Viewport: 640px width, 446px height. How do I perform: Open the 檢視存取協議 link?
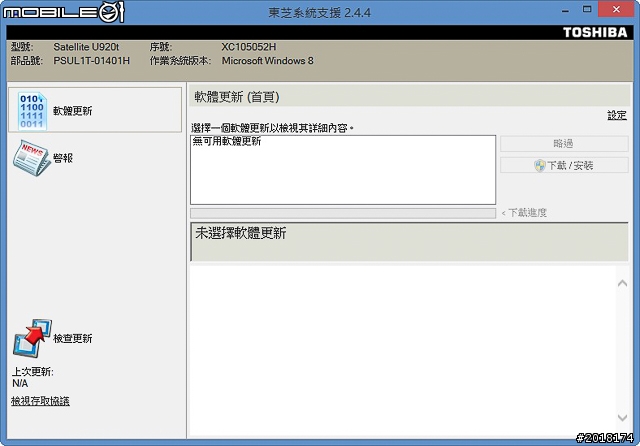pos(40,401)
